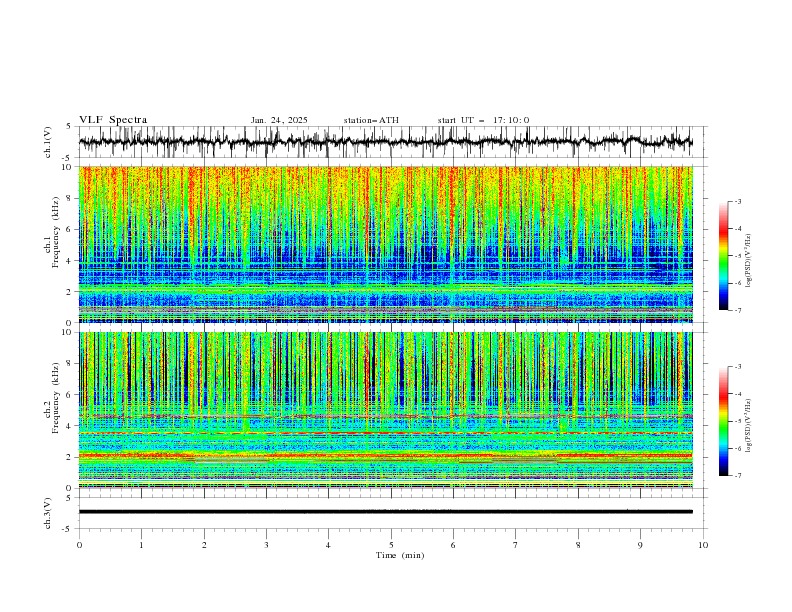Screen dimensions: 792x612
Task: Click time axis tick label '3'
Action: click(x=266, y=545)
